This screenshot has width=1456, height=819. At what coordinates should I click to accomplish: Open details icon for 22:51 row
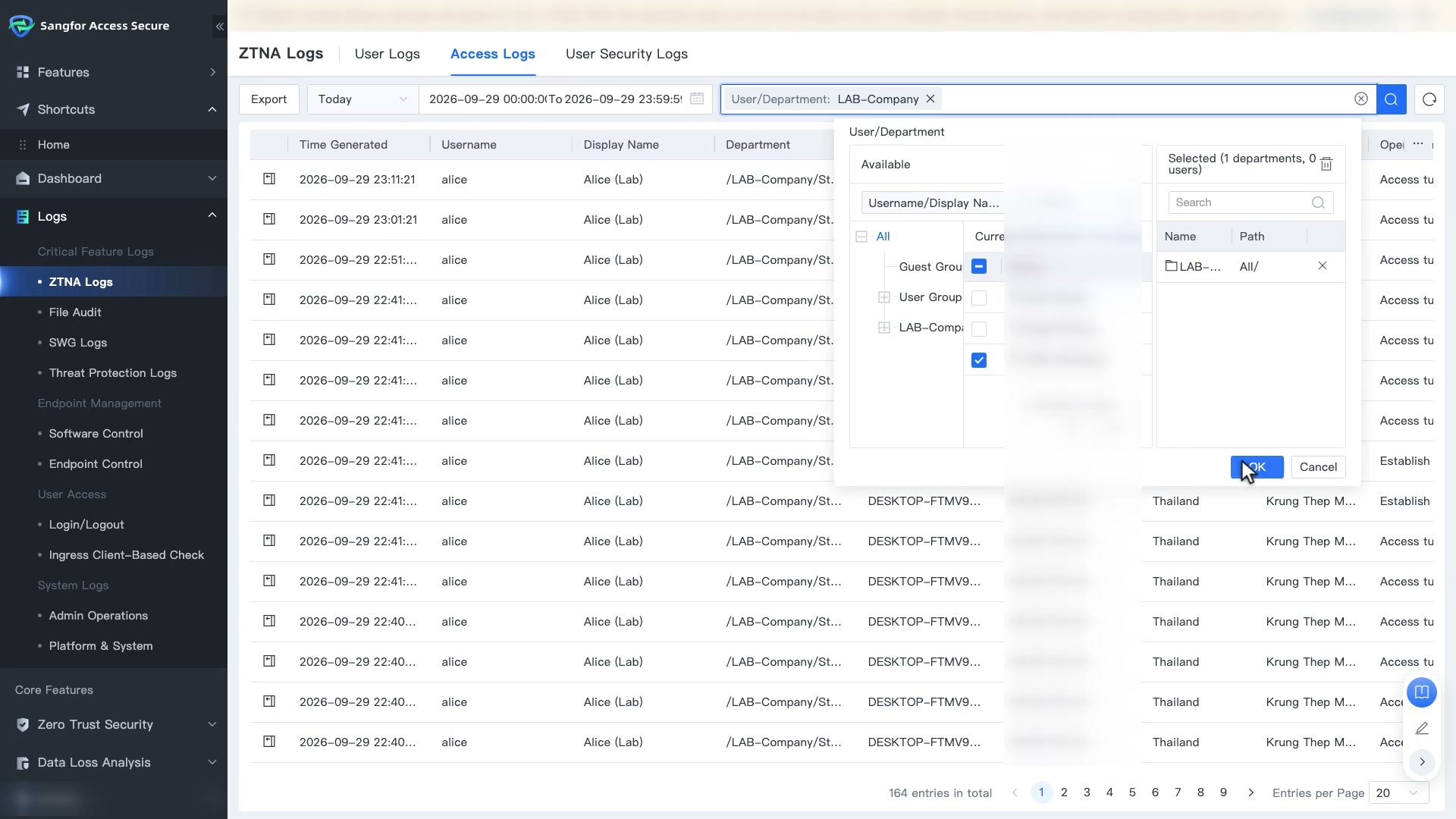pyautogui.click(x=269, y=259)
